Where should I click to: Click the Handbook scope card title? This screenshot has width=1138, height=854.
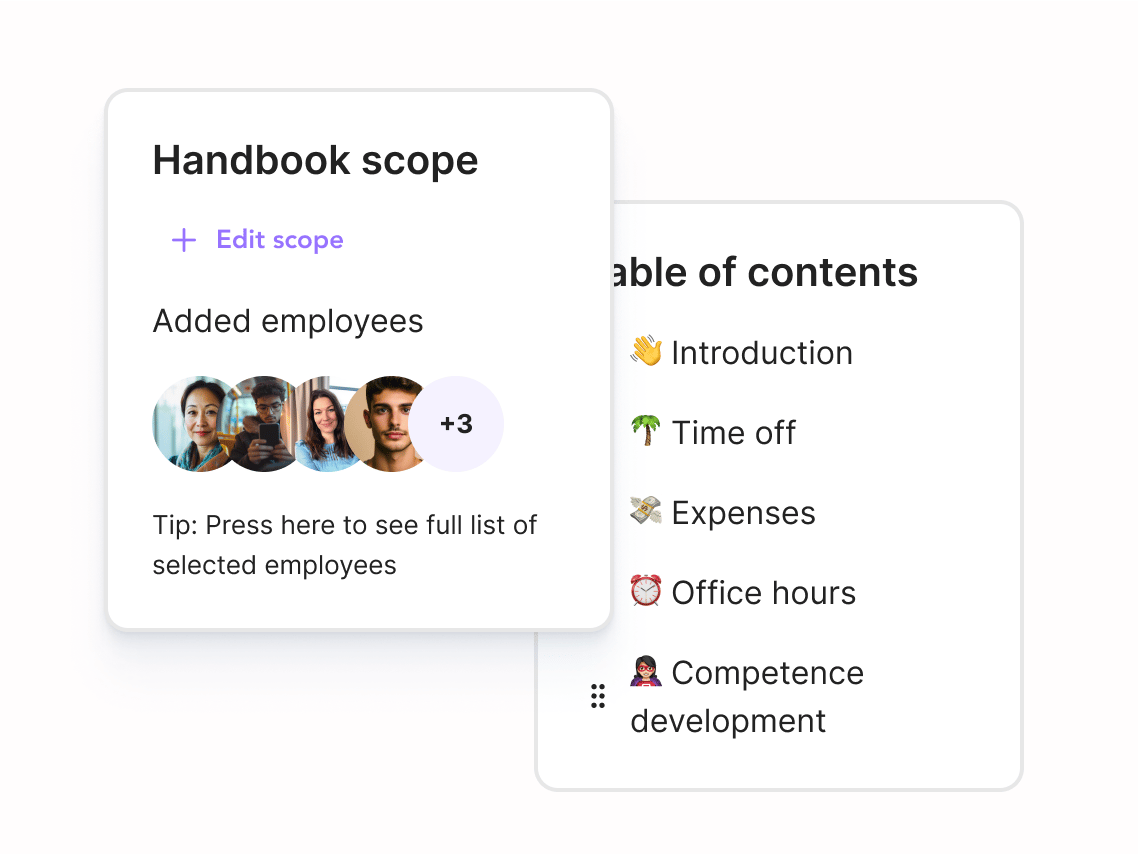coord(315,160)
